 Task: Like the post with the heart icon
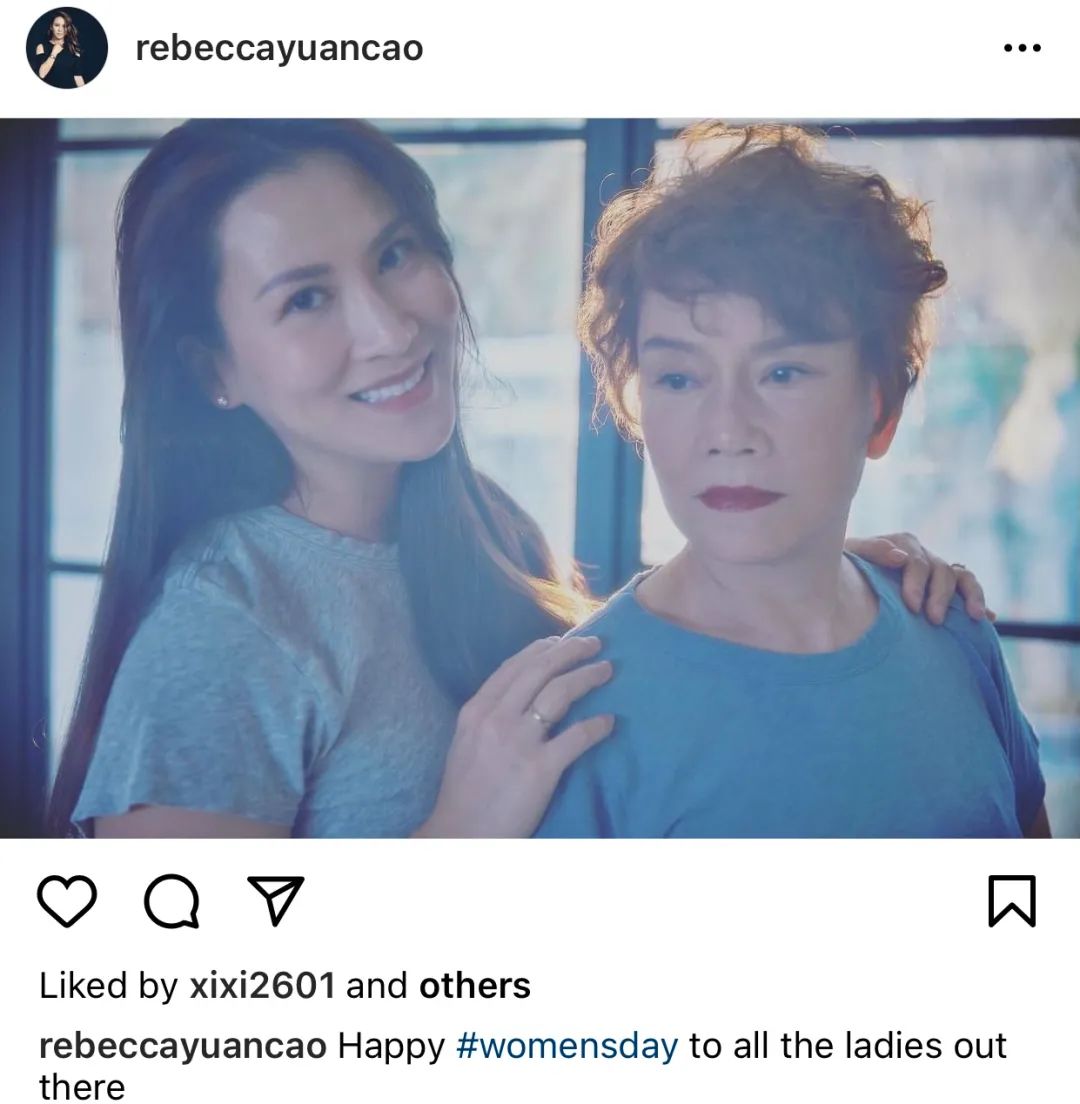tap(66, 901)
